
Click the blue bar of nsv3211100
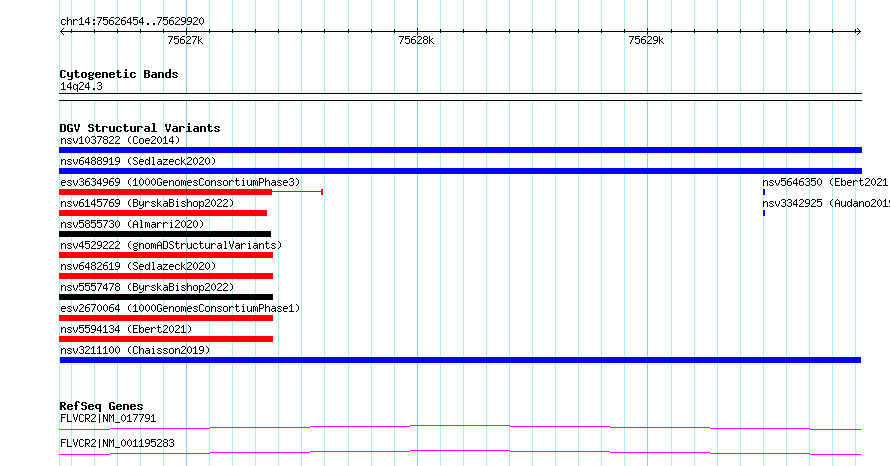pos(460,360)
